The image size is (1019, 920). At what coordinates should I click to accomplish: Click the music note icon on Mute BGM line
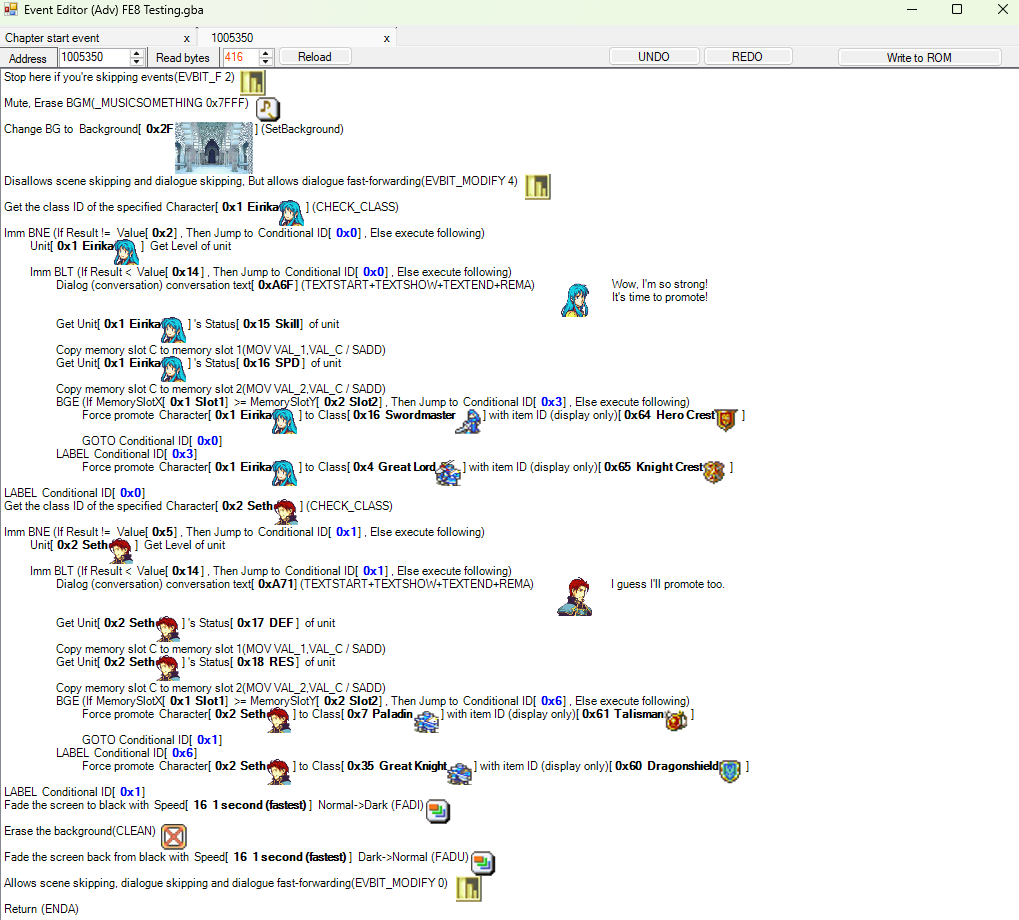[x=267, y=109]
